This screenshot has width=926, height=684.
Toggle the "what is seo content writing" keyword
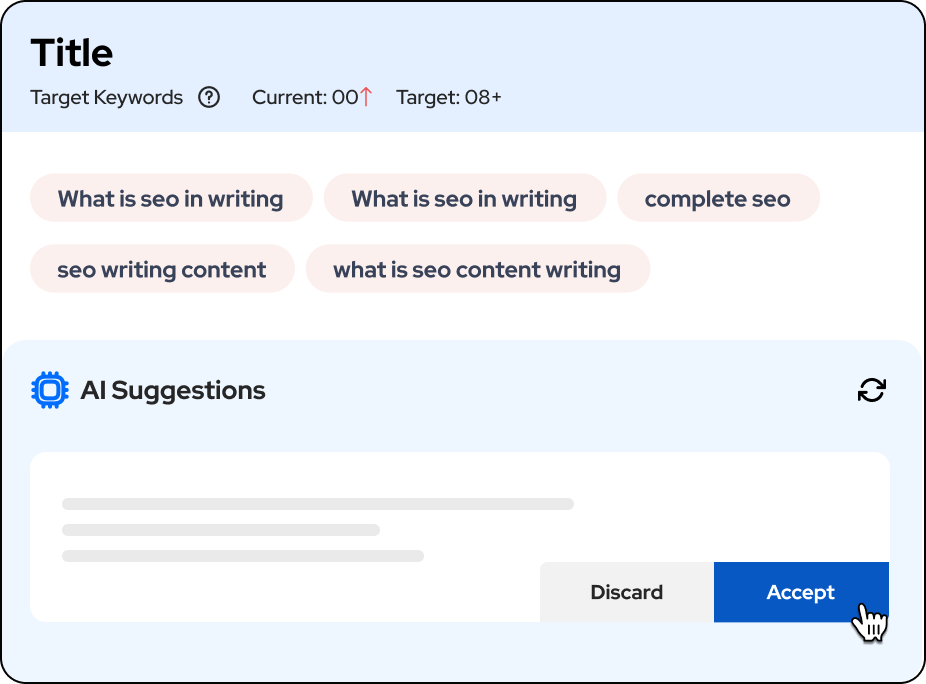477,270
